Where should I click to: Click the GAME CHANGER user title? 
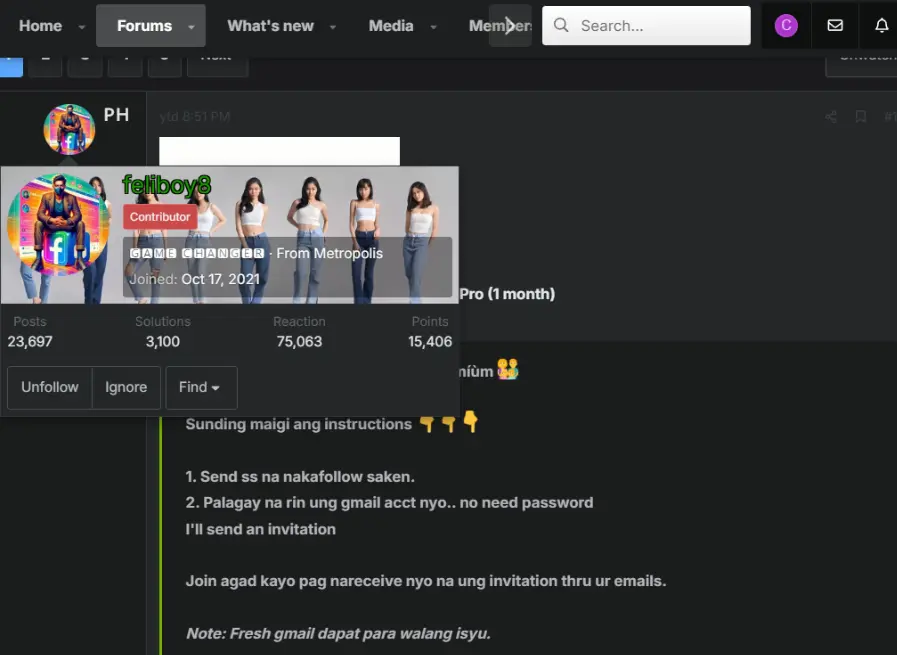(x=197, y=253)
